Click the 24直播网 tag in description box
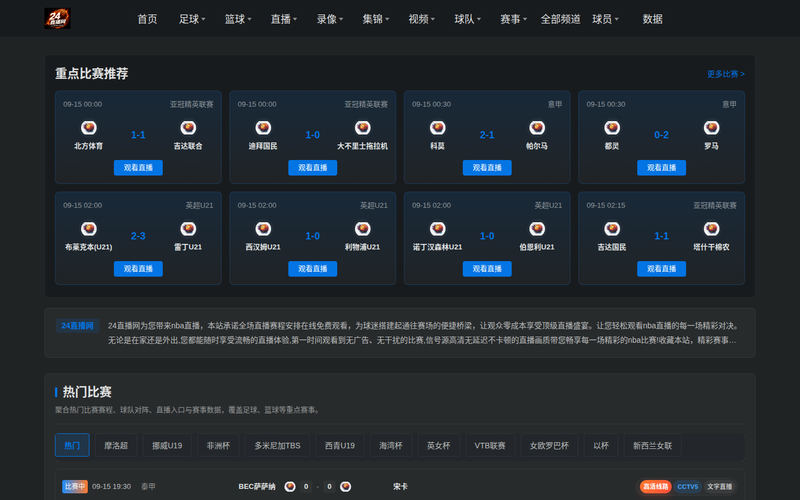 point(78,326)
